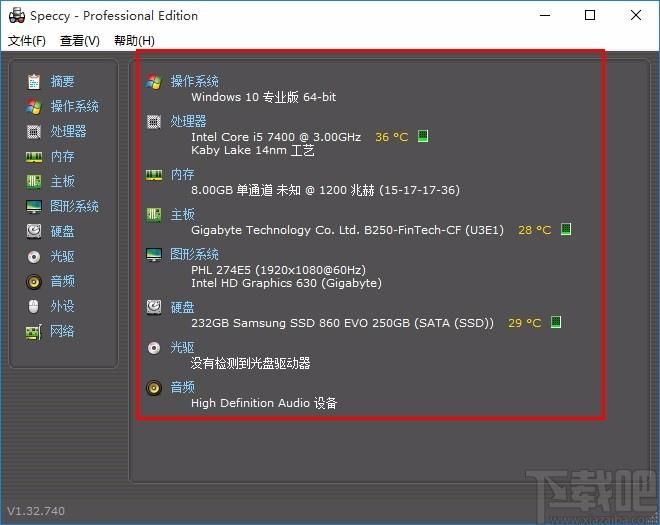Open the 内存 heading link in summary
The image size is (660, 525).
tap(182, 174)
